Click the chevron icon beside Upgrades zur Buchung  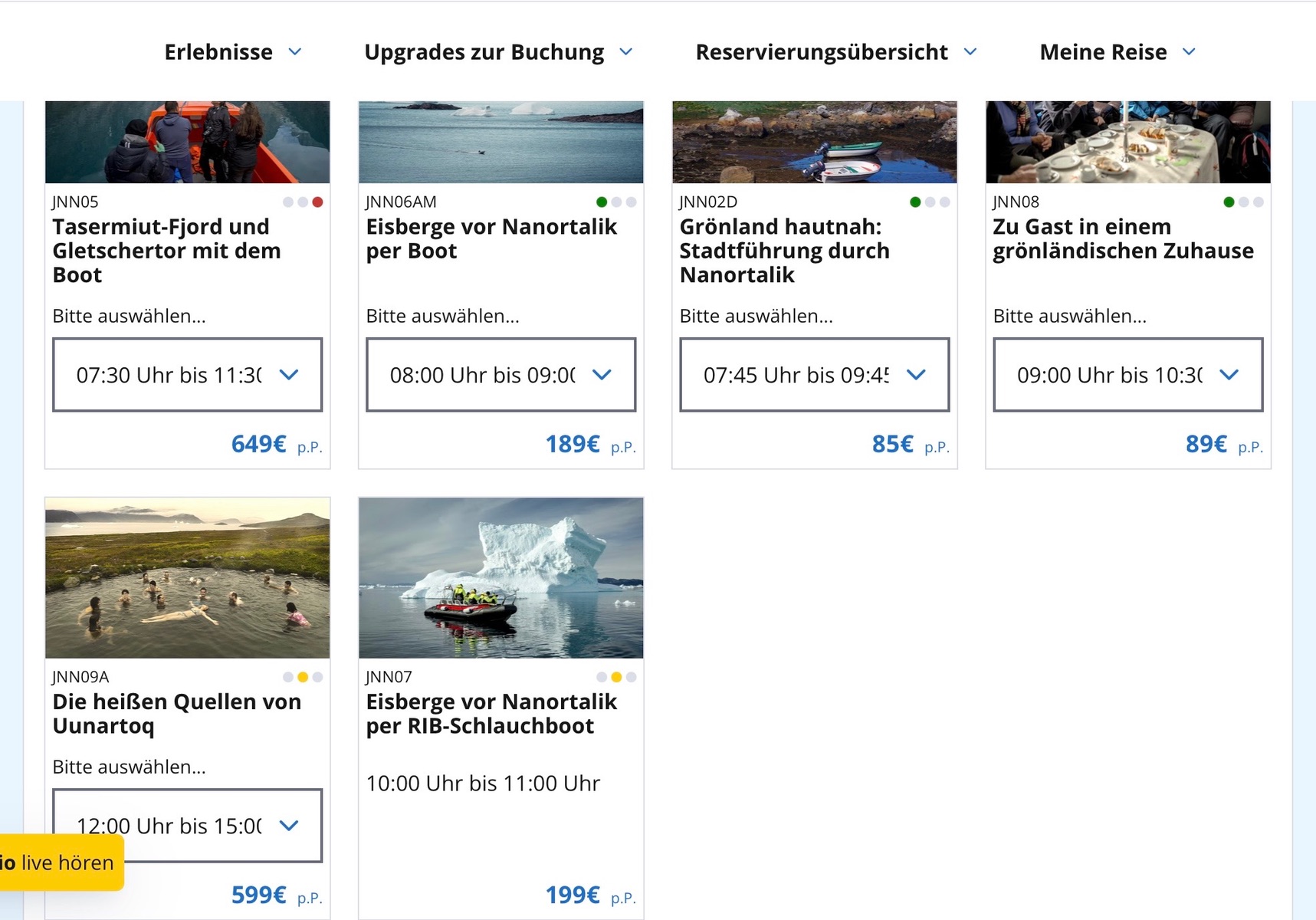(x=626, y=52)
